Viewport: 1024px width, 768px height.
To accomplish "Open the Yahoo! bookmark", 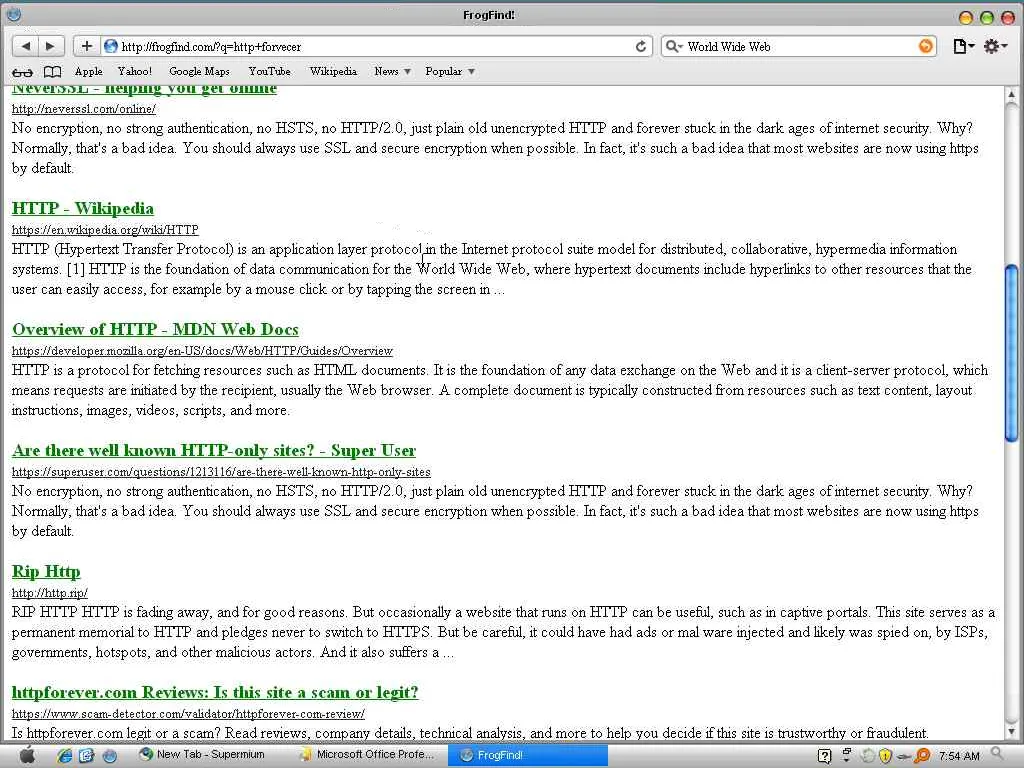I will tap(135, 71).
